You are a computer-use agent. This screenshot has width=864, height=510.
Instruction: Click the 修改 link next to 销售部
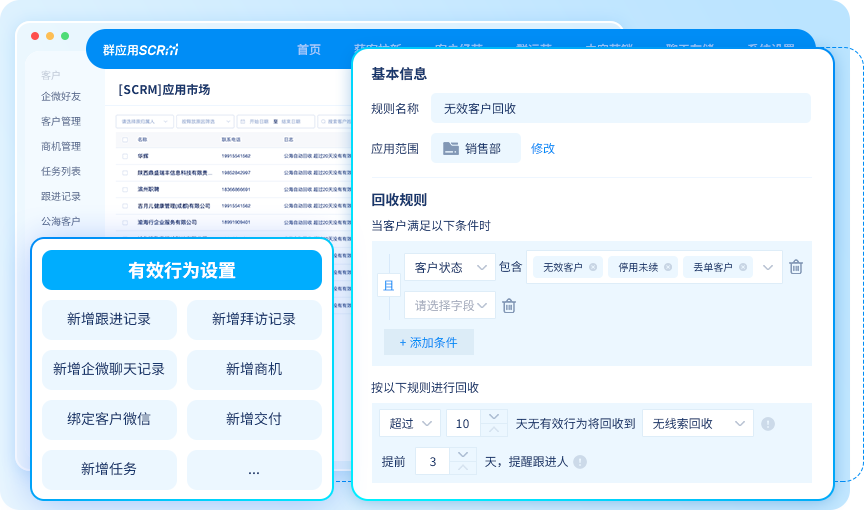[x=543, y=148]
